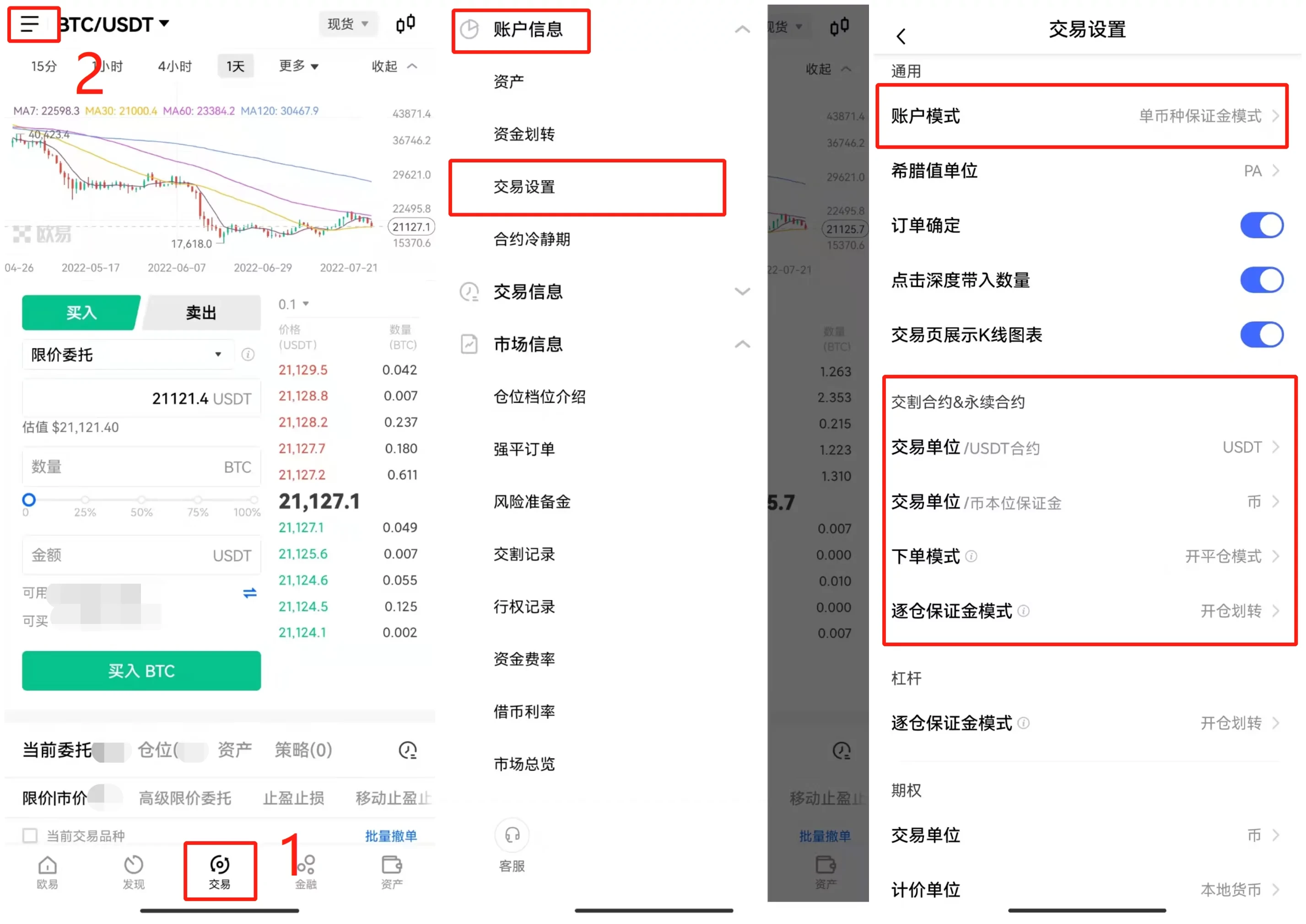Open the order history clock icon
1306x924 pixels.
407,751
